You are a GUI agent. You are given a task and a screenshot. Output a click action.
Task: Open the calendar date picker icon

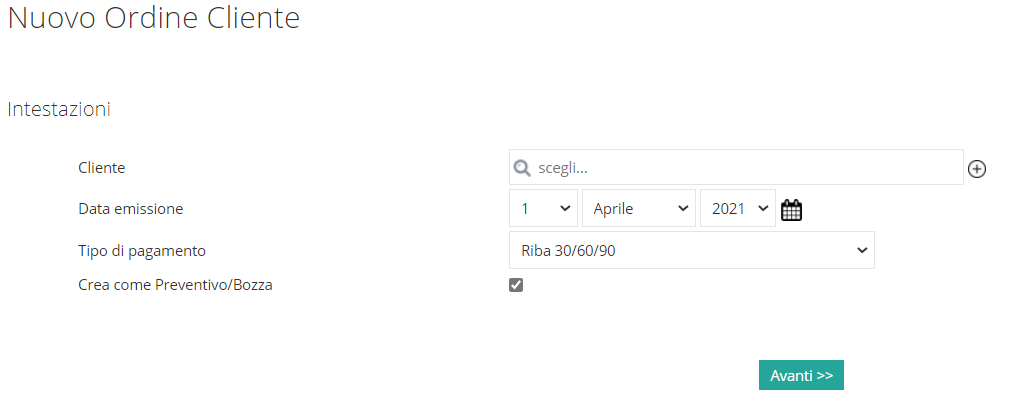pos(791,210)
